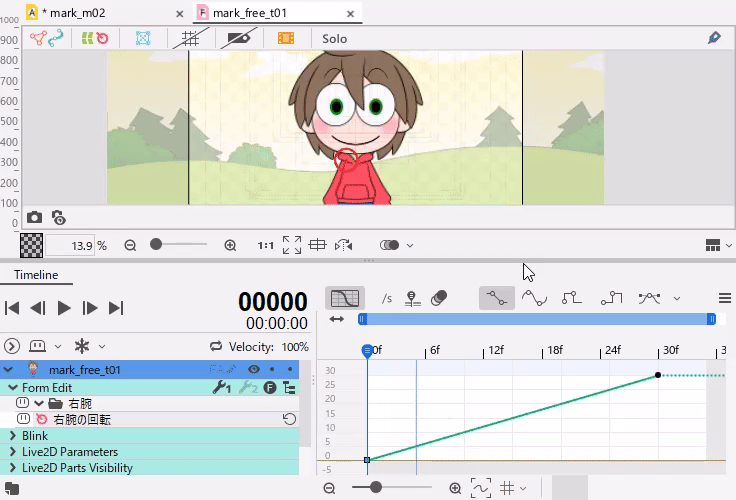Toggle visibility eye of mark_free_t01 track
The image size is (736, 500).
coord(253,370)
